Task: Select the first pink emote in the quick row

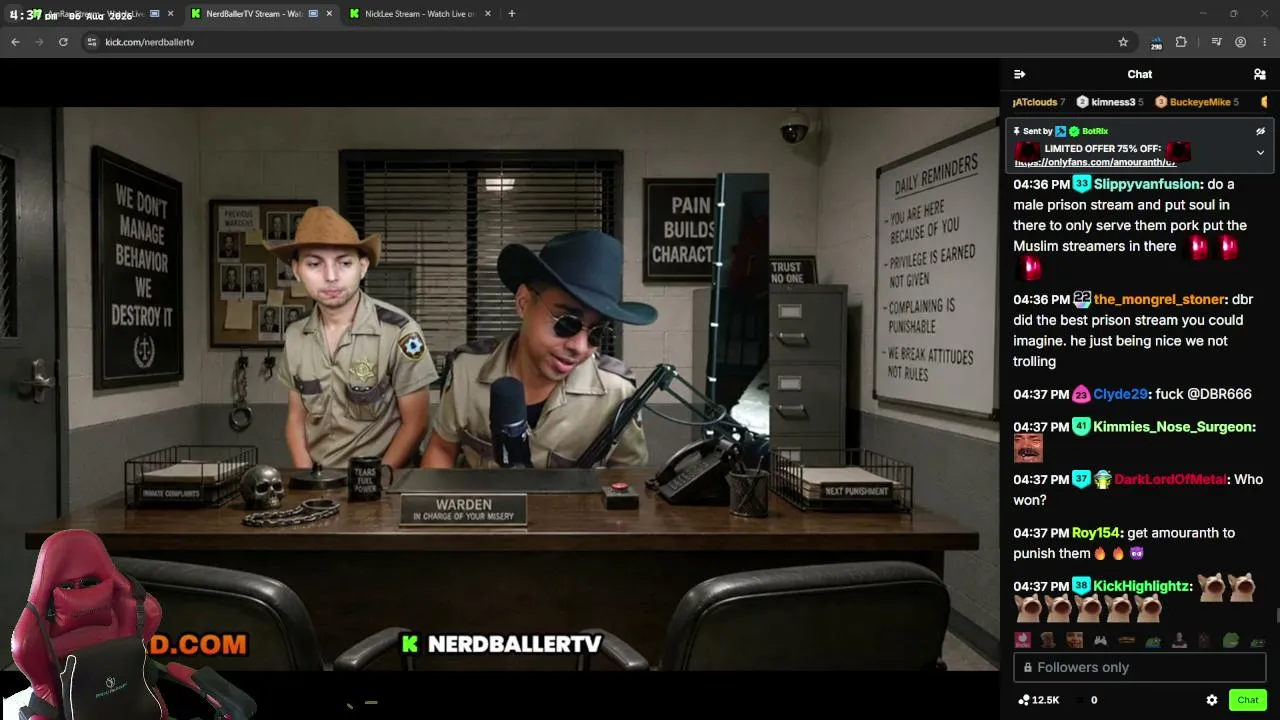Action: pos(1023,641)
